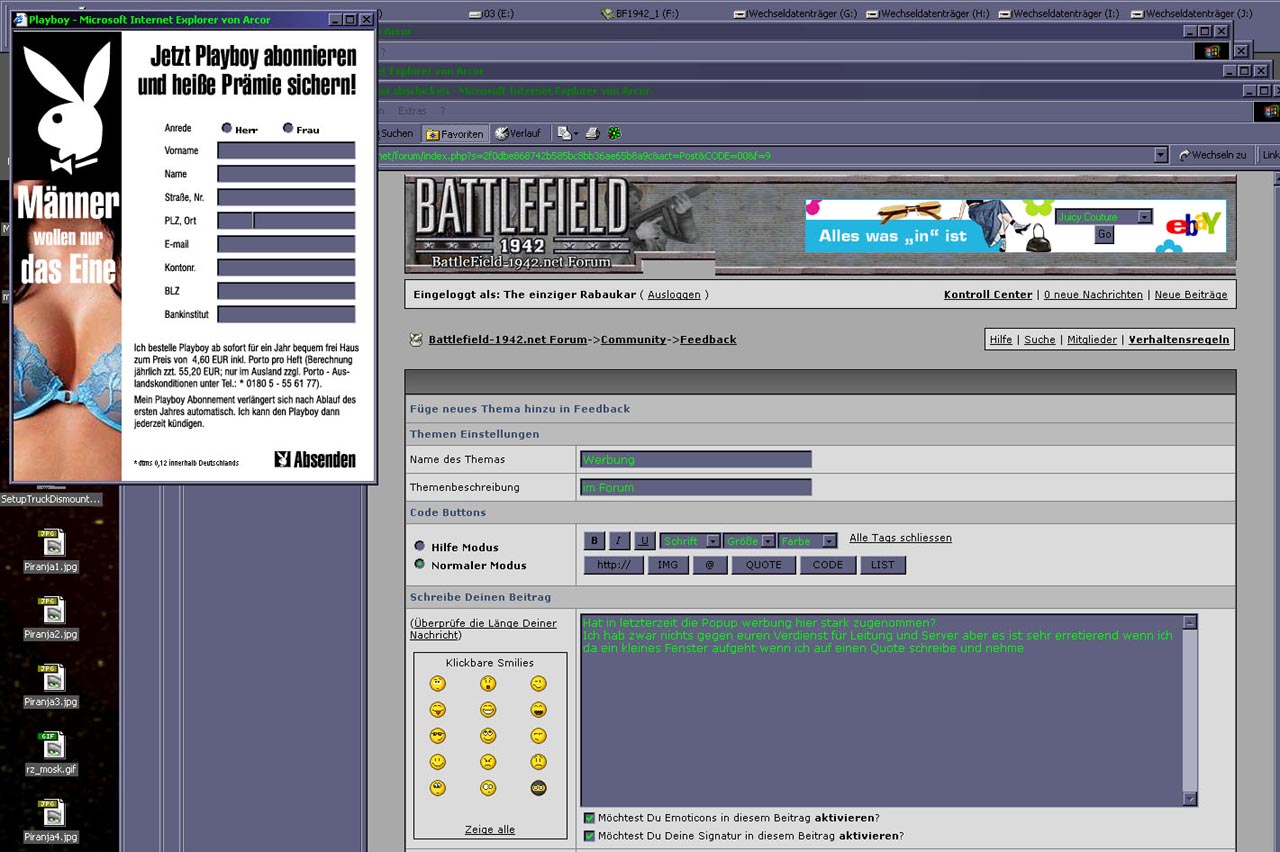The image size is (1280, 852).
Task: Click the Alle Tags schliessen link
Action: 901,538
